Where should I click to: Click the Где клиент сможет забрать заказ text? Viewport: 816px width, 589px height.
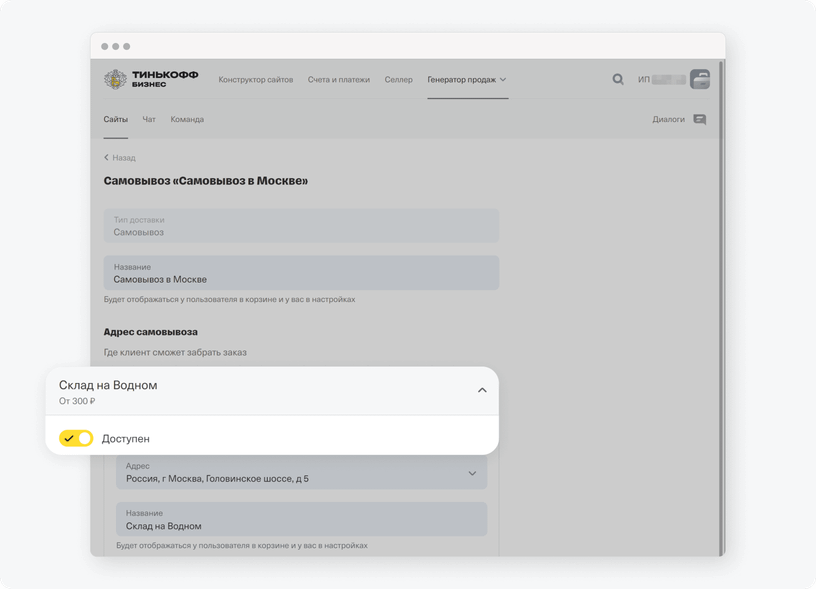(x=175, y=352)
